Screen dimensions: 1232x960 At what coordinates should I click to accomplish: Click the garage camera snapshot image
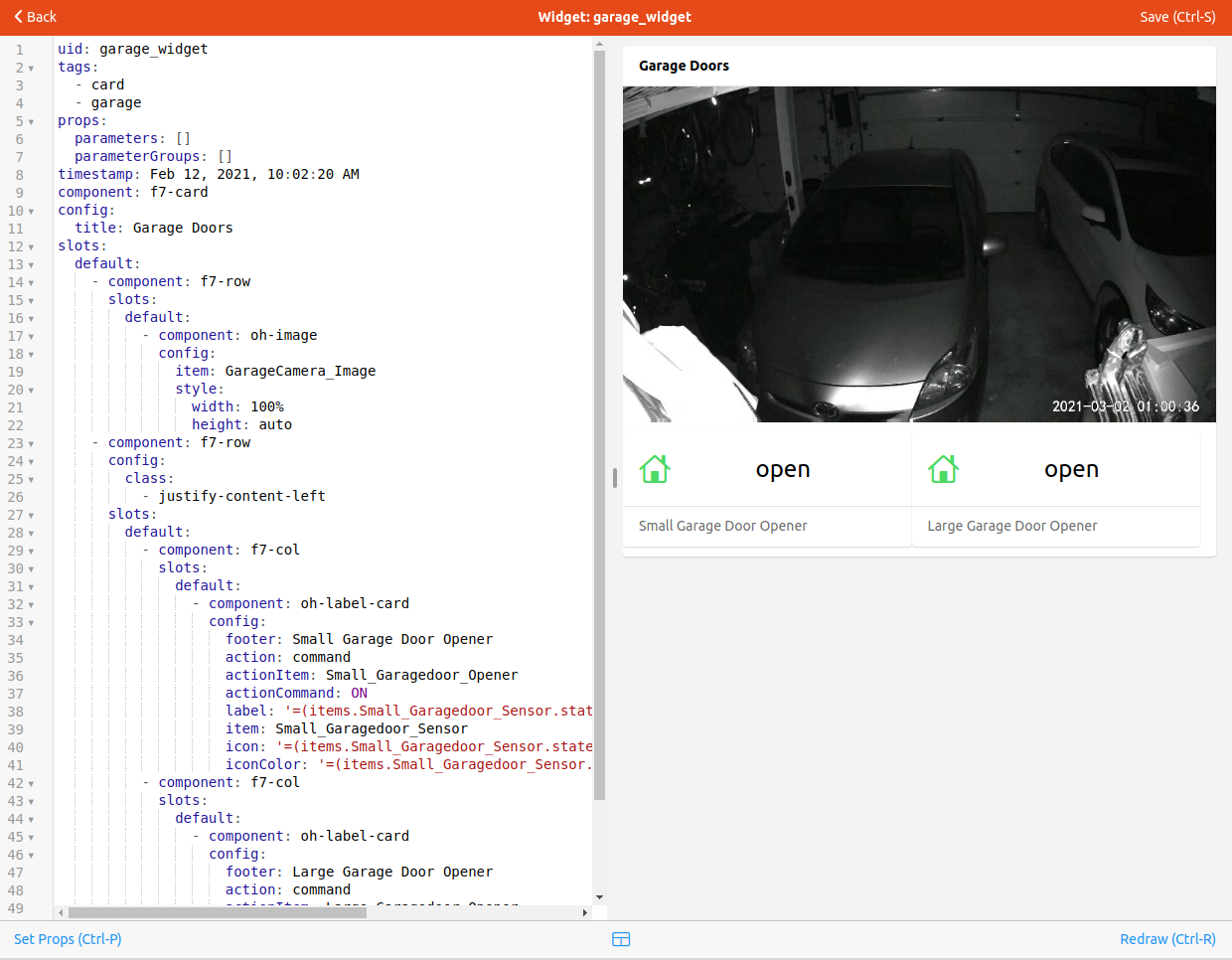919,253
